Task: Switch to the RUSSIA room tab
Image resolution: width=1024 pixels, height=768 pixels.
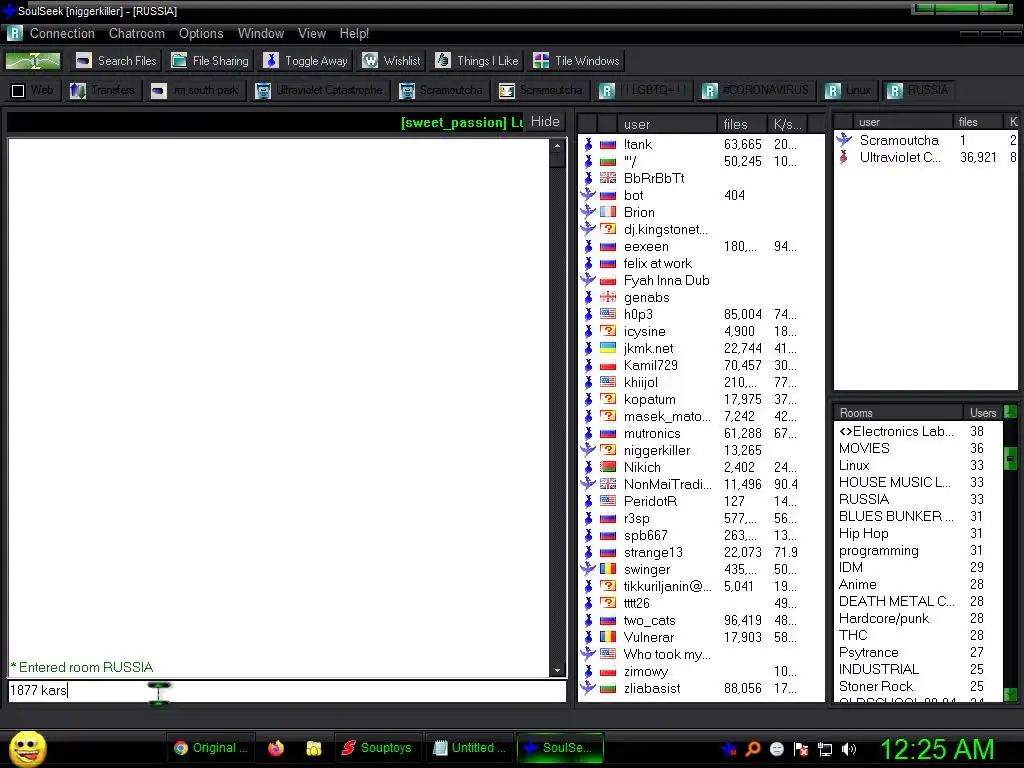Action: 918,90
